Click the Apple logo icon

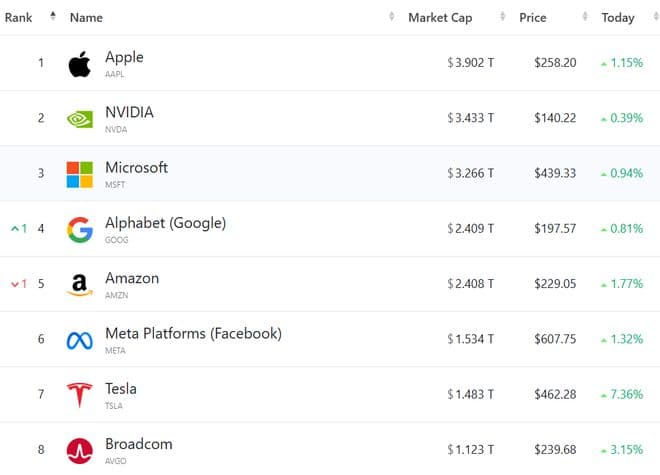tap(79, 64)
